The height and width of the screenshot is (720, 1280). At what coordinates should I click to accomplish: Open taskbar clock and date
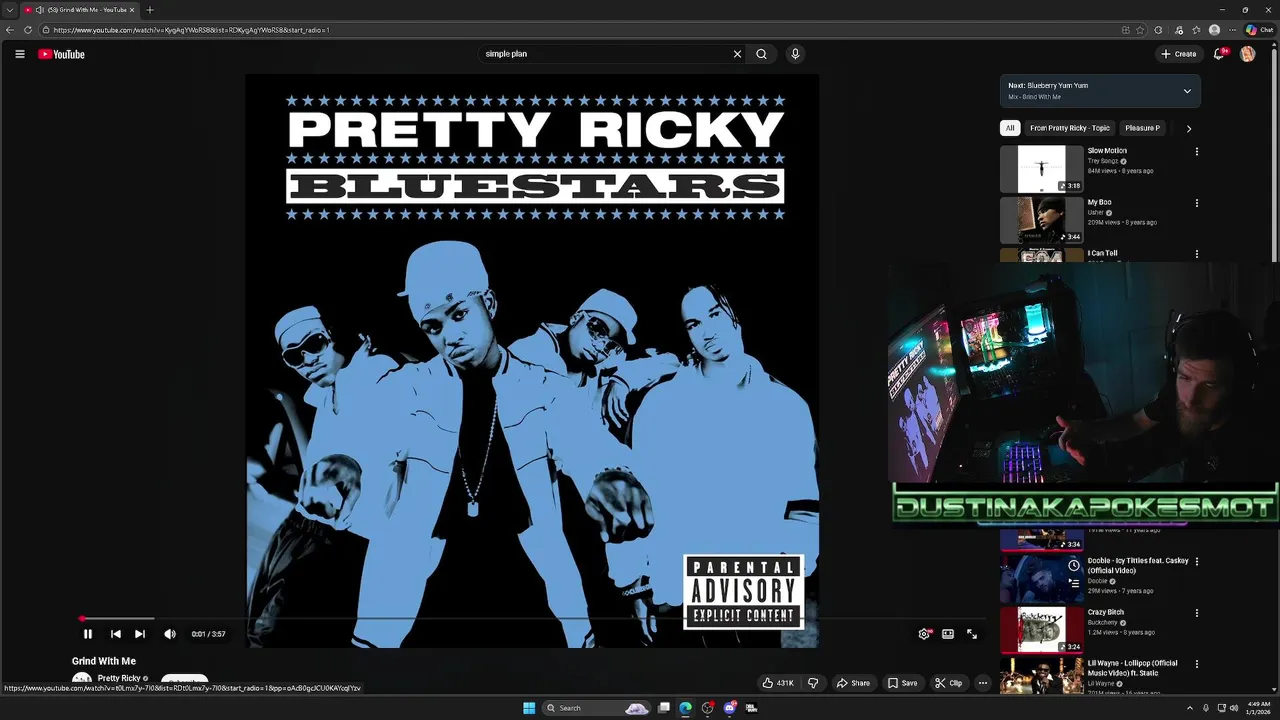point(1259,708)
